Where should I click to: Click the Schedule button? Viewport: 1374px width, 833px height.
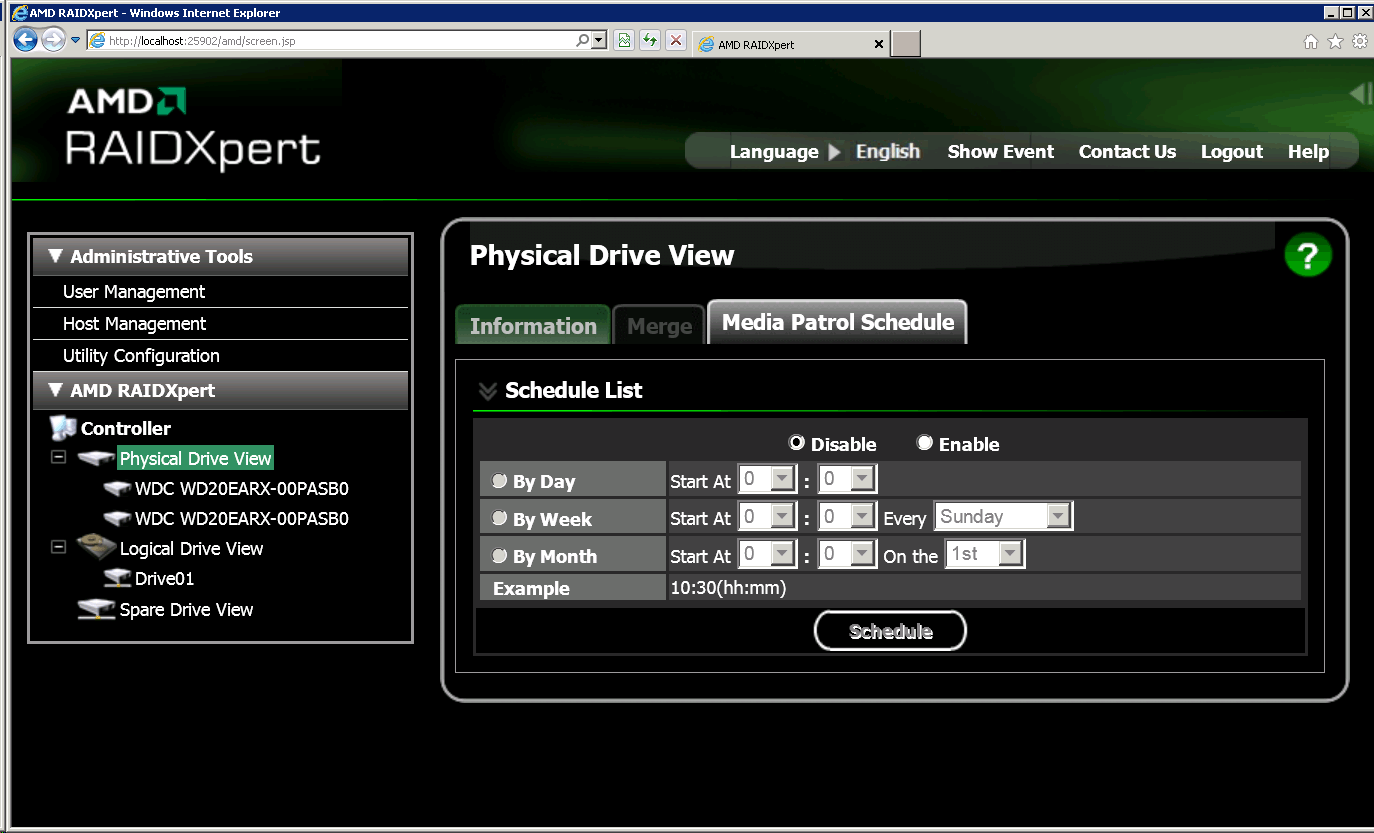click(x=890, y=631)
